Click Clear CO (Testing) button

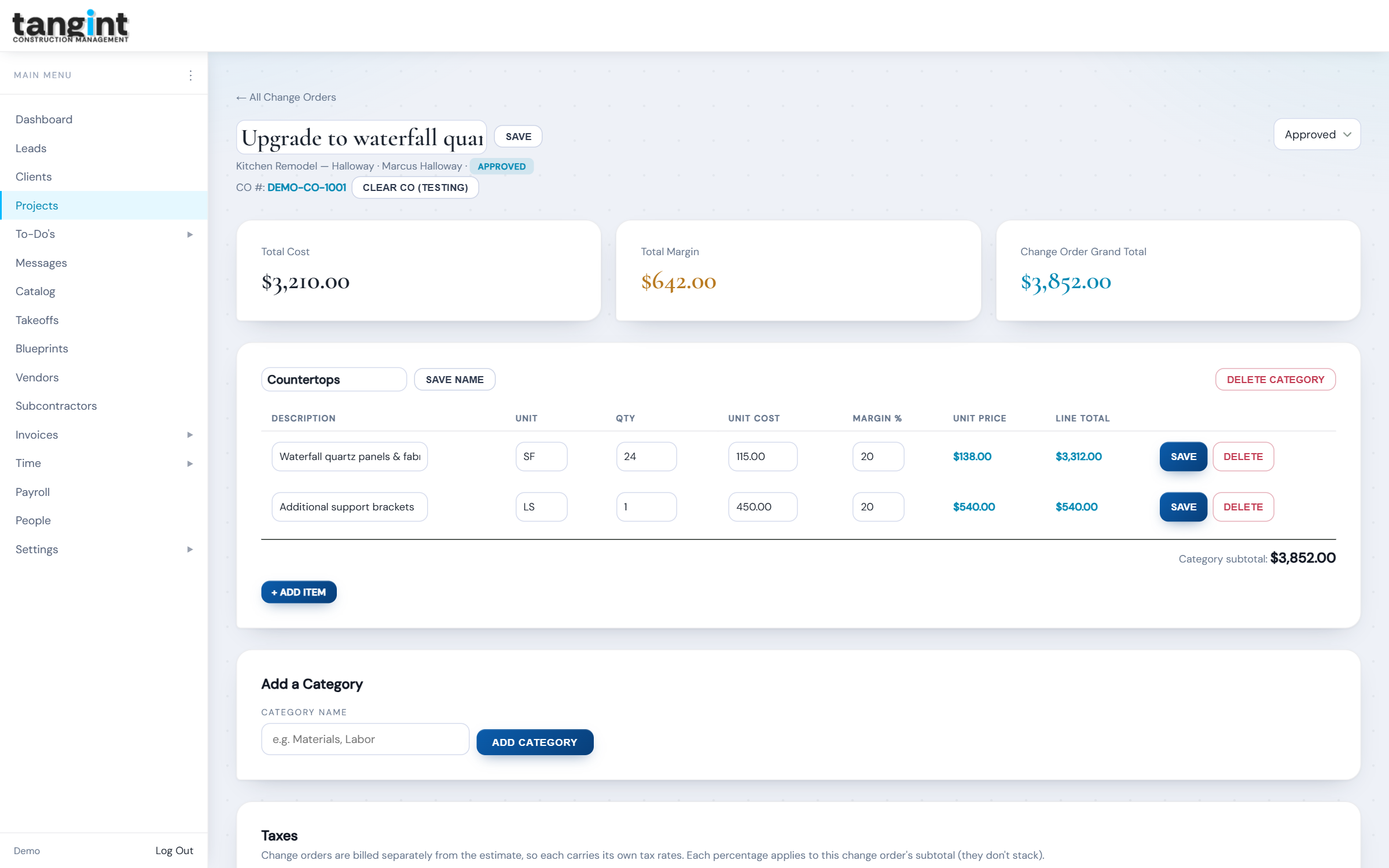coord(415,187)
